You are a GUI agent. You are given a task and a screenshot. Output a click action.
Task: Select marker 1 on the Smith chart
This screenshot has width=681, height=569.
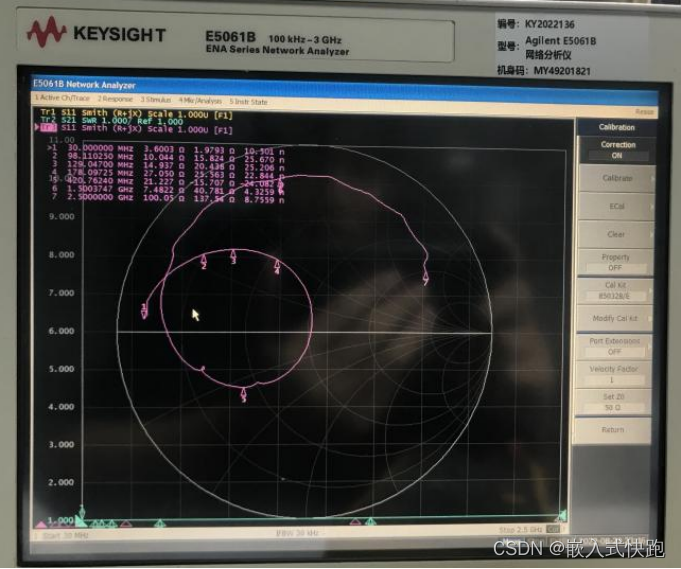click(144, 311)
